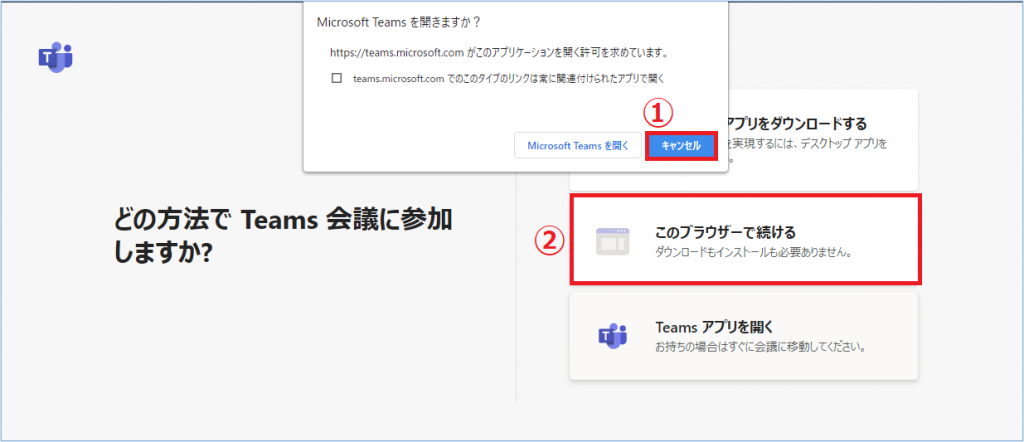Click the dialog title Microsoft Teams を開きますか？

(x=397, y=20)
